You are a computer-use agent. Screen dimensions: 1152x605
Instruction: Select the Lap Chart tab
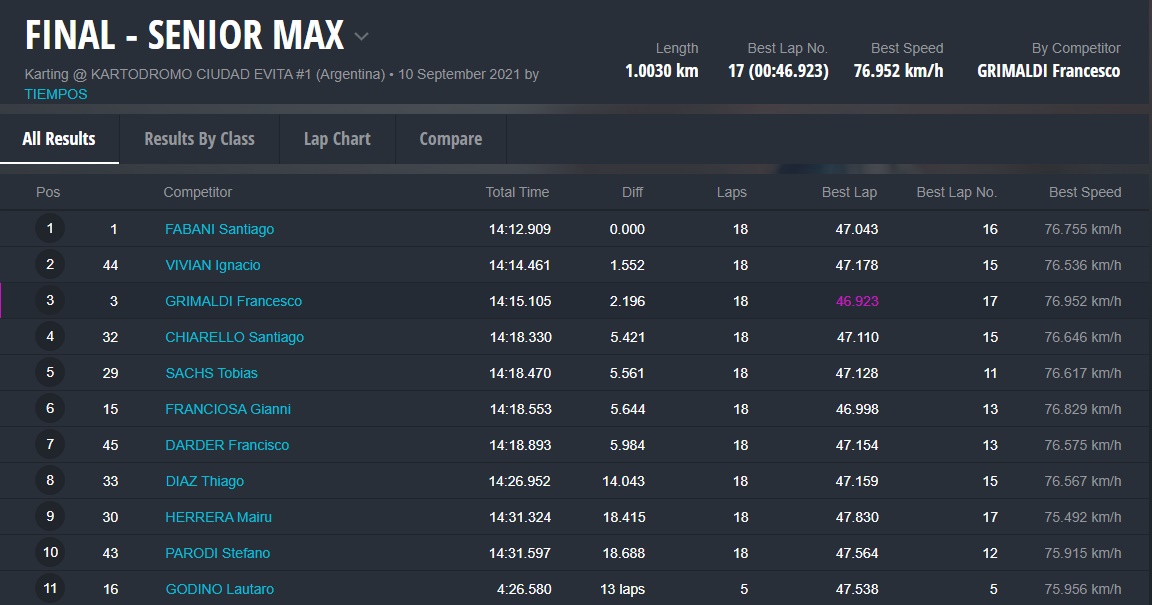(337, 139)
